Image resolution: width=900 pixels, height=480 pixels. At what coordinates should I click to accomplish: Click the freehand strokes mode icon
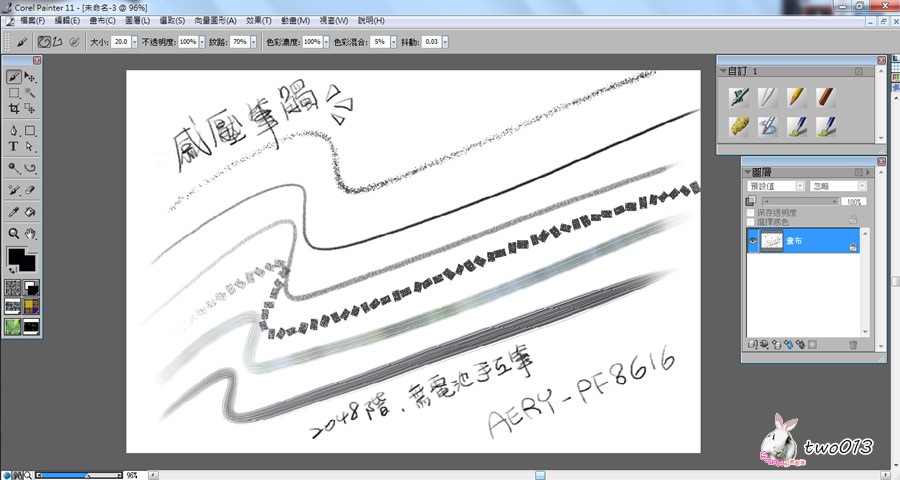coord(44,42)
